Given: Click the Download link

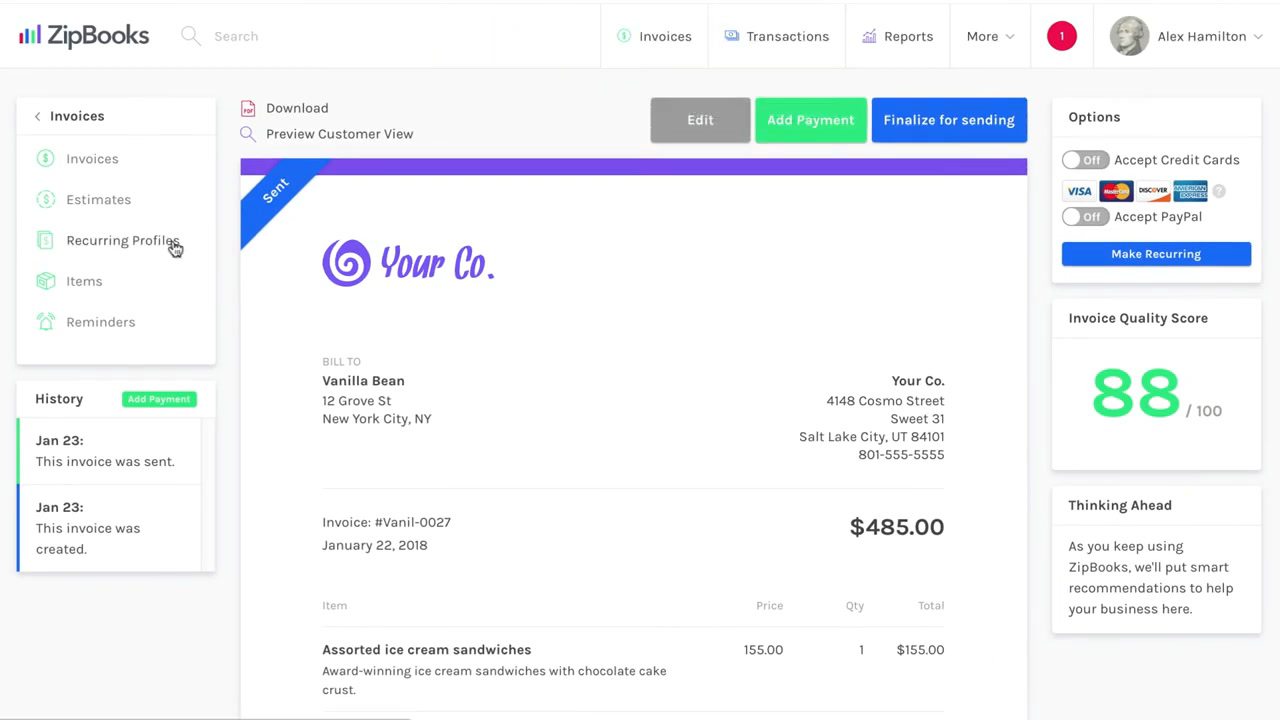Looking at the screenshot, I should coord(297,108).
